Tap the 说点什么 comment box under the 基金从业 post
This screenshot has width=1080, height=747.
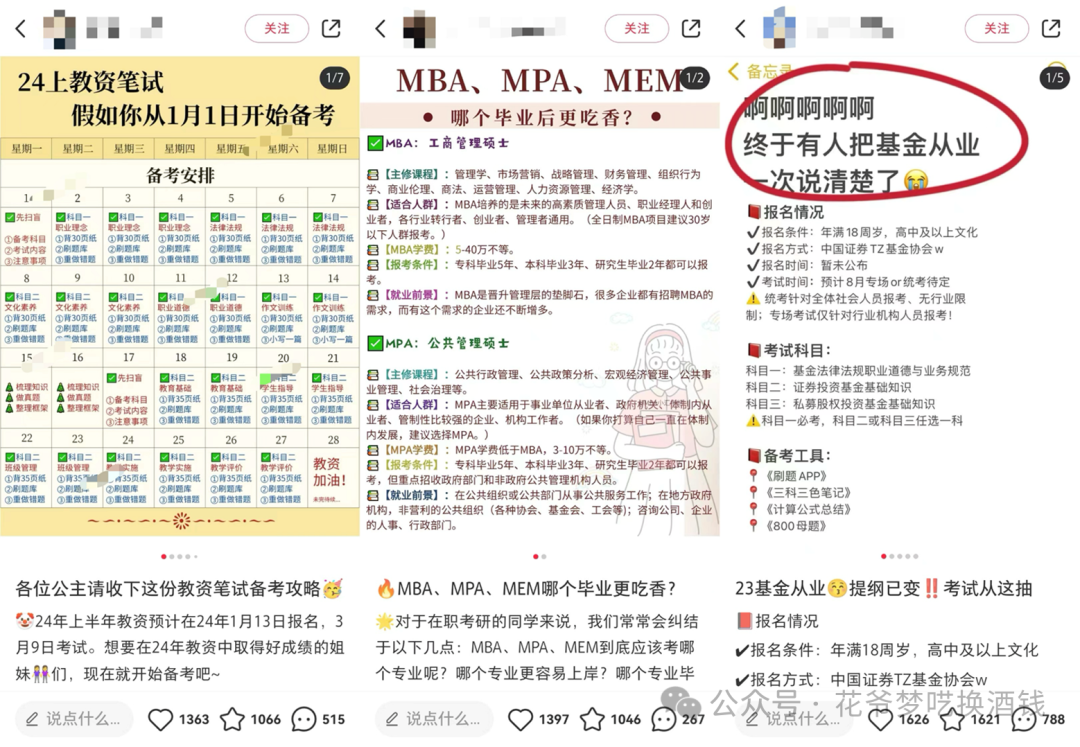793,719
